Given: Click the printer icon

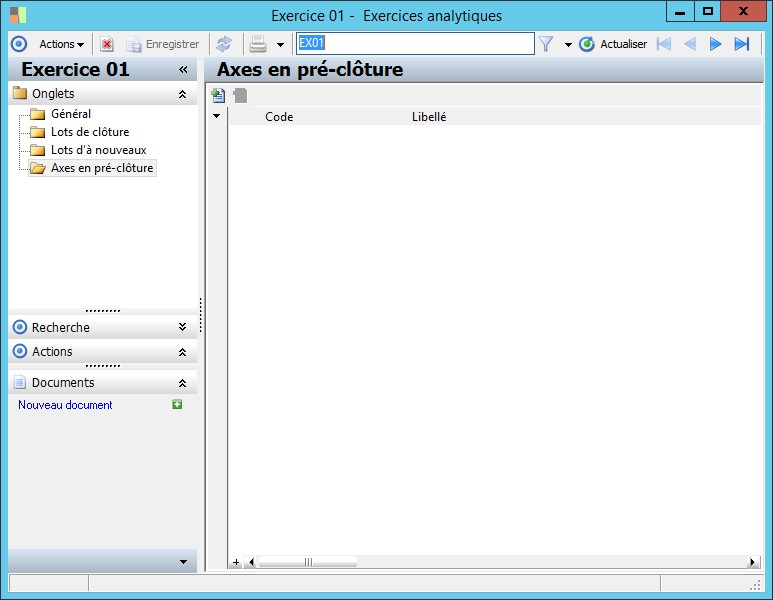Looking at the screenshot, I should click(x=258, y=44).
